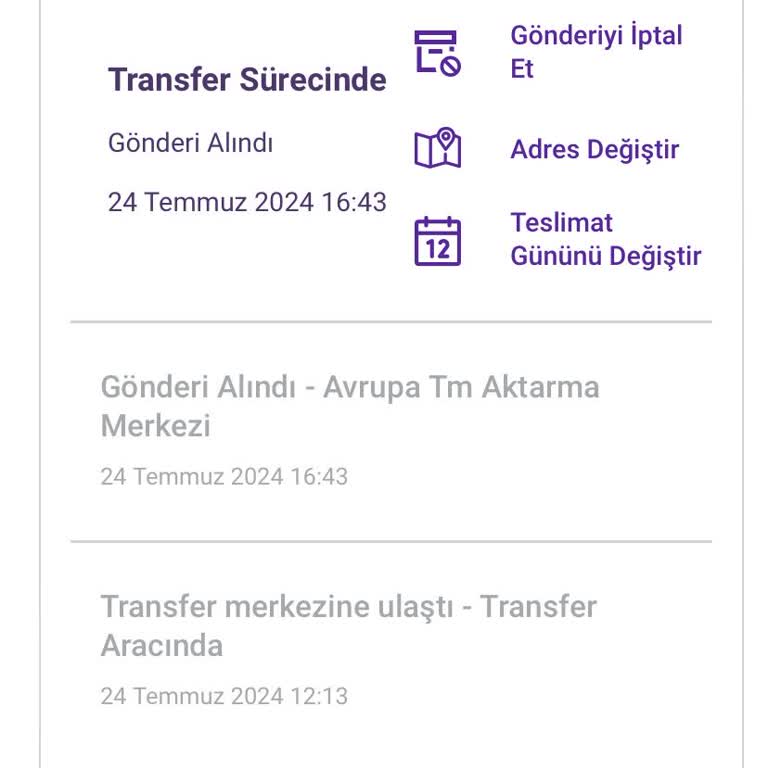Choose Teslimat Gününü Değiştir
768x768 pixels.
coord(605,239)
